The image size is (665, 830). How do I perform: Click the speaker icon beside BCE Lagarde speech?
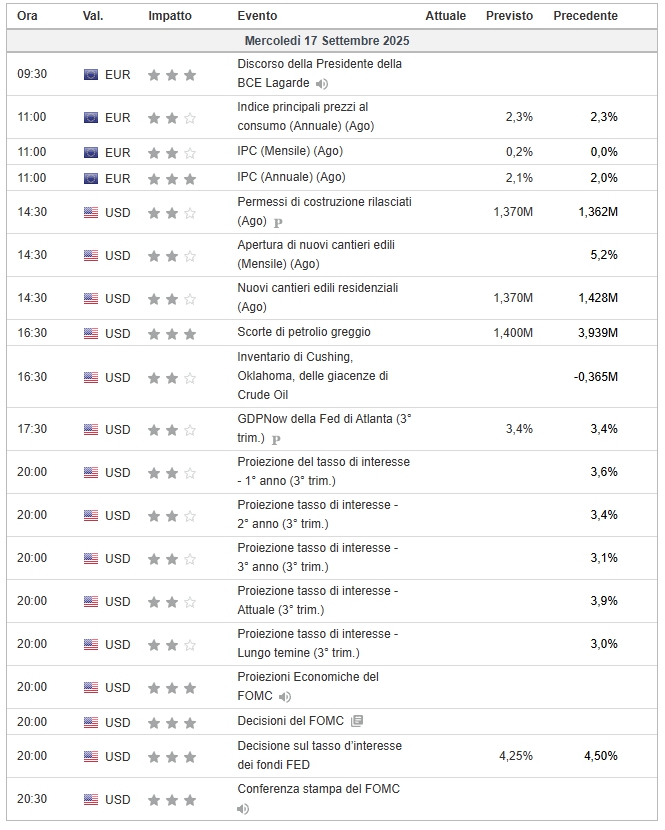(x=322, y=84)
